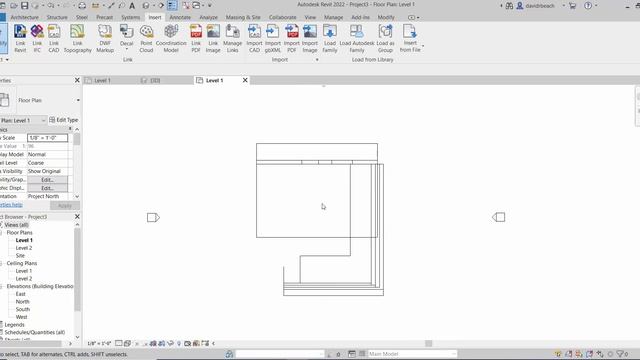
Task: Open the Structure ribbon tab
Action: tap(57, 18)
